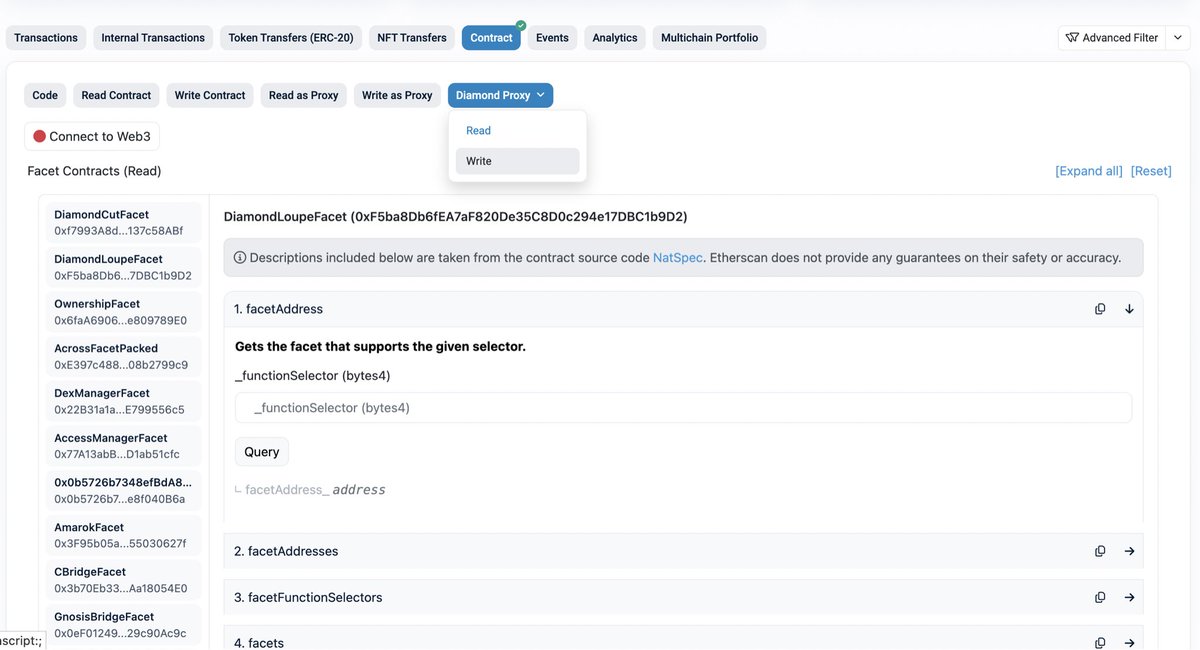This screenshot has width=1200, height=650.
Task: Click '3. facetFunctionSelectors' header row
Action: coord(683,597)
